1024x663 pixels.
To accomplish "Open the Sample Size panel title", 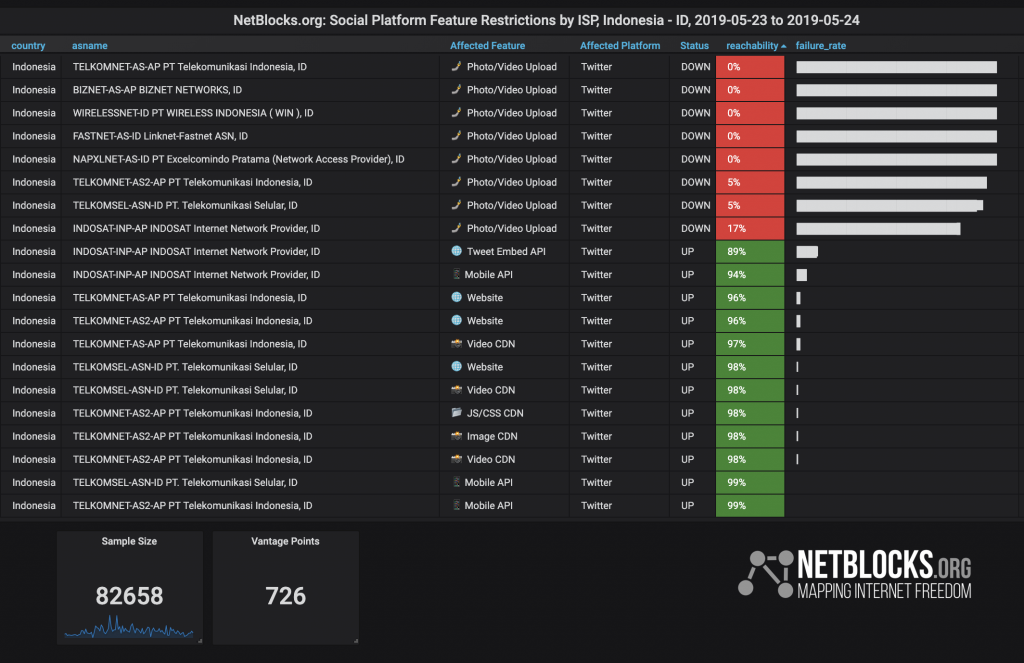I will (x=129, y=542).
